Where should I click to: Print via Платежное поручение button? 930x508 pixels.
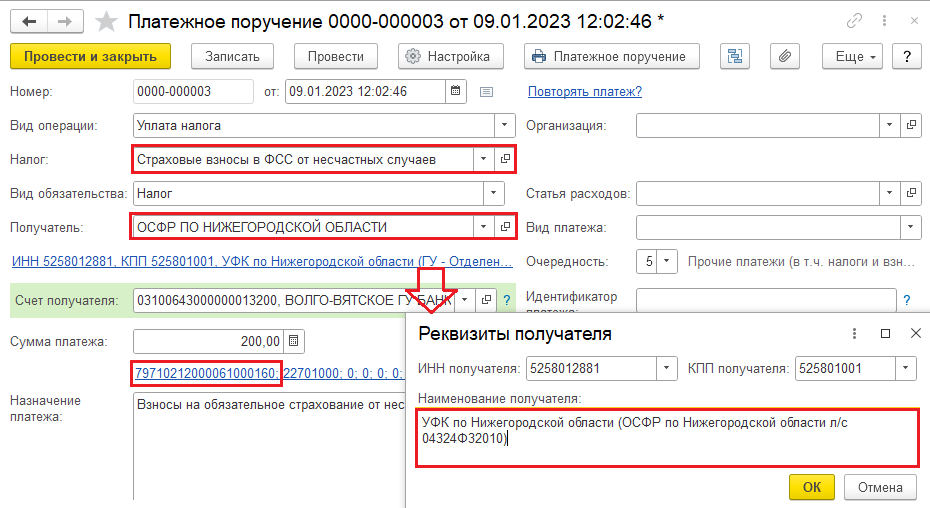point(611,56)
